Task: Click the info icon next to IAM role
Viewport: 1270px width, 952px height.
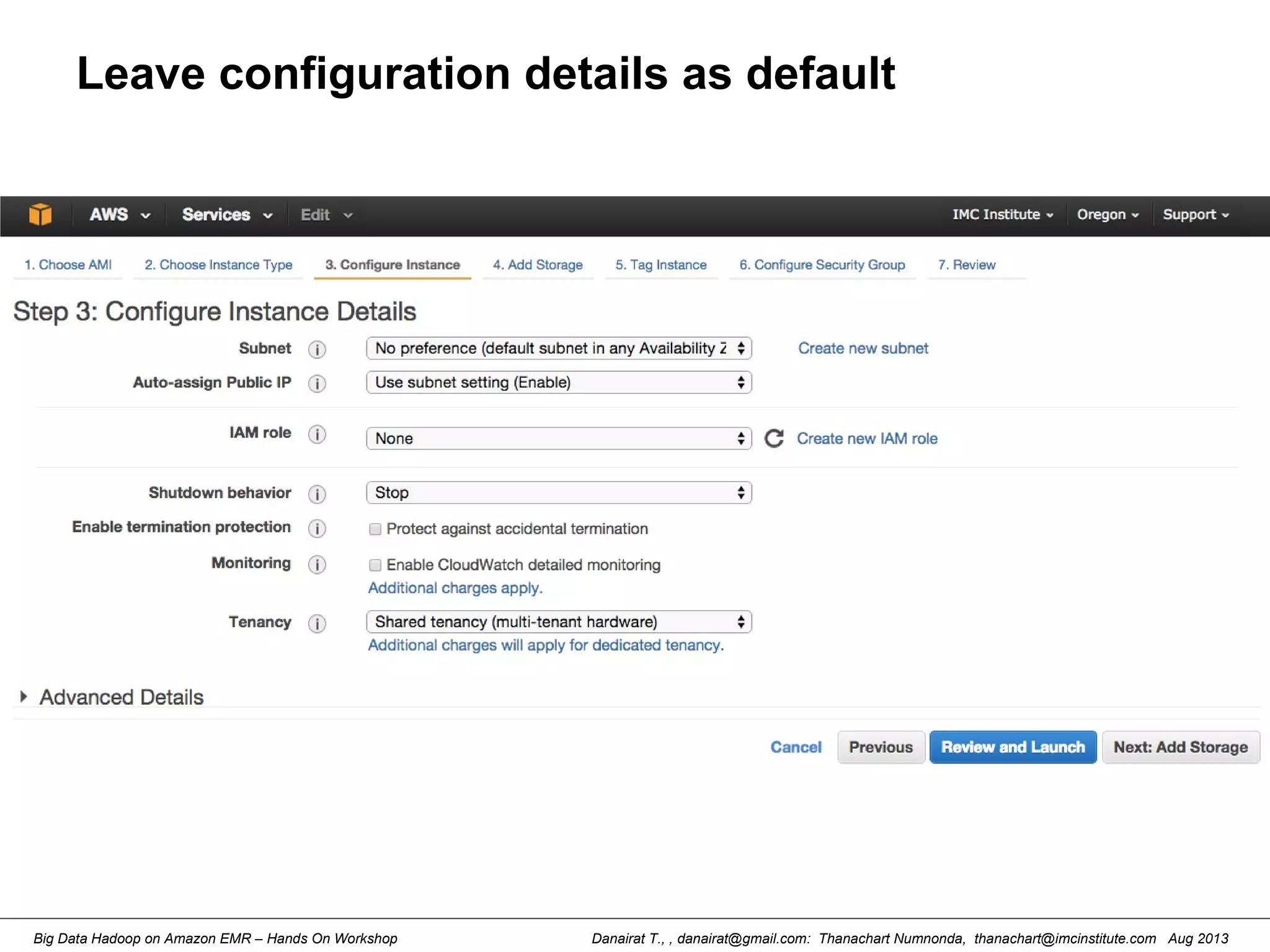Action: click(317, 434)
